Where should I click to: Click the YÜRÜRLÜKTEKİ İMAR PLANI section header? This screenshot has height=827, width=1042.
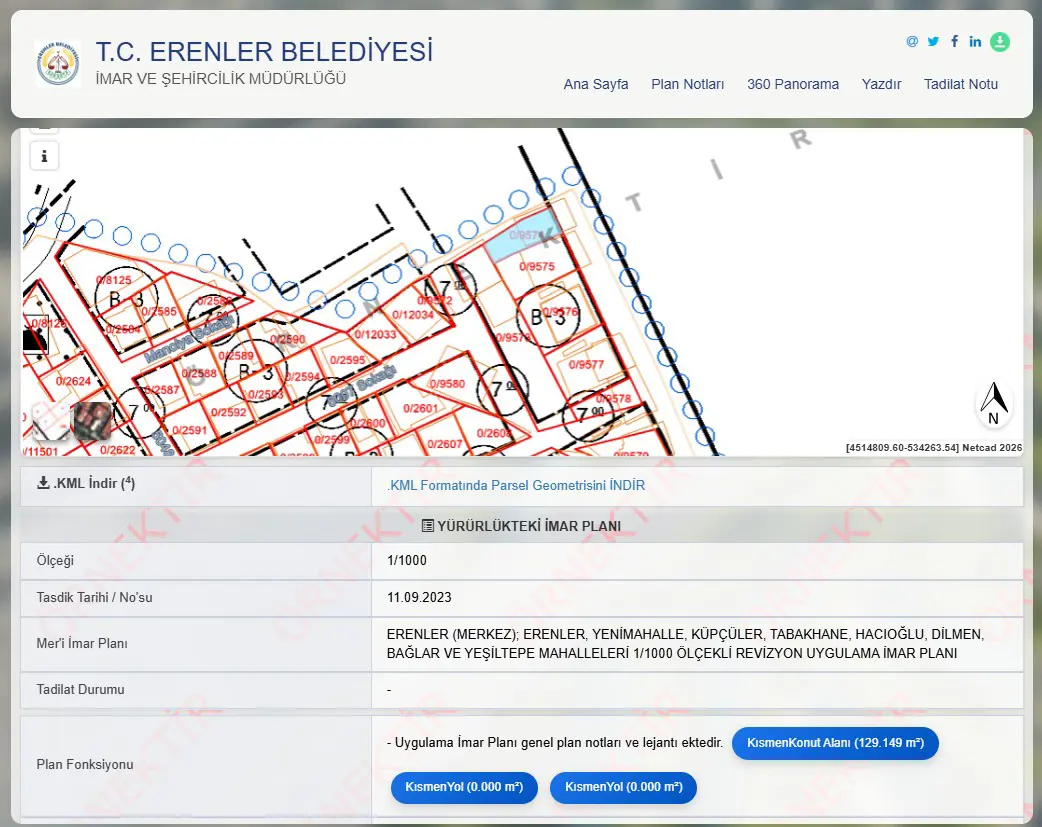(522, 526)
